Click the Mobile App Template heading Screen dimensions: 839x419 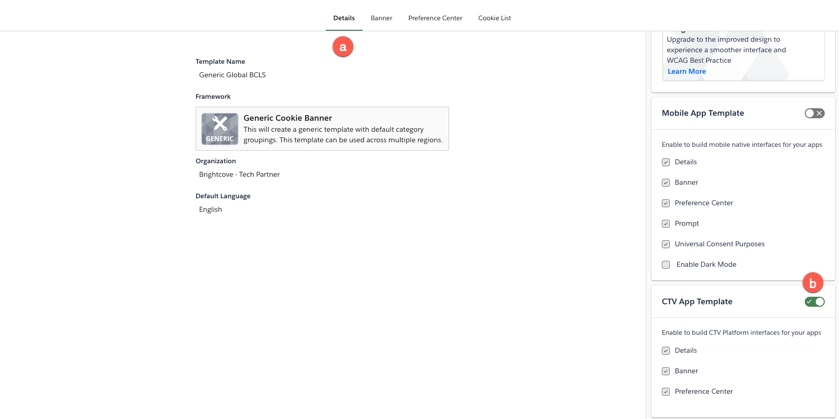coord(703,113)
